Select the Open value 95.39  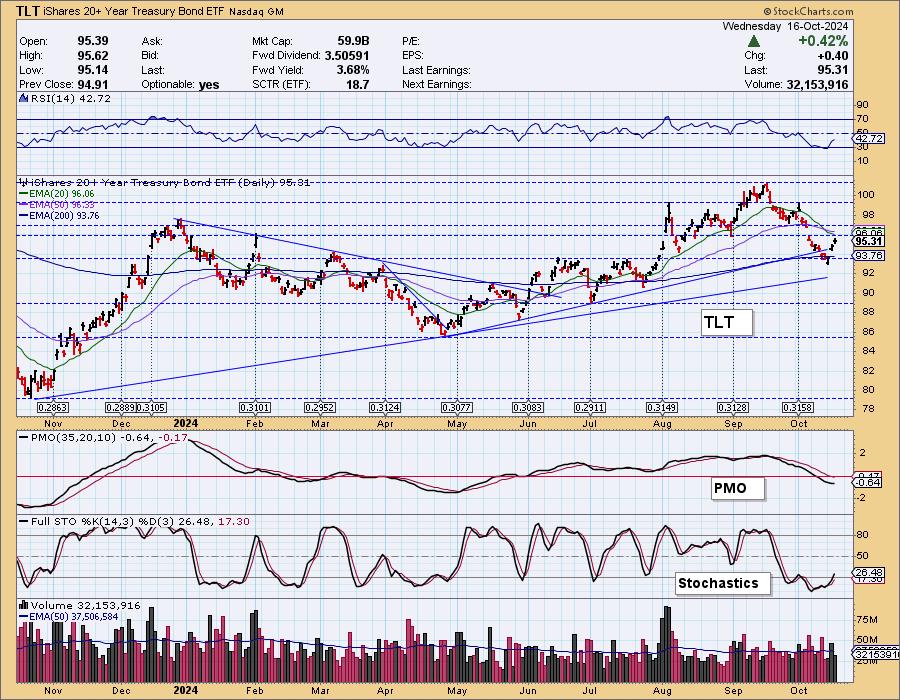(x=92, y=41)
